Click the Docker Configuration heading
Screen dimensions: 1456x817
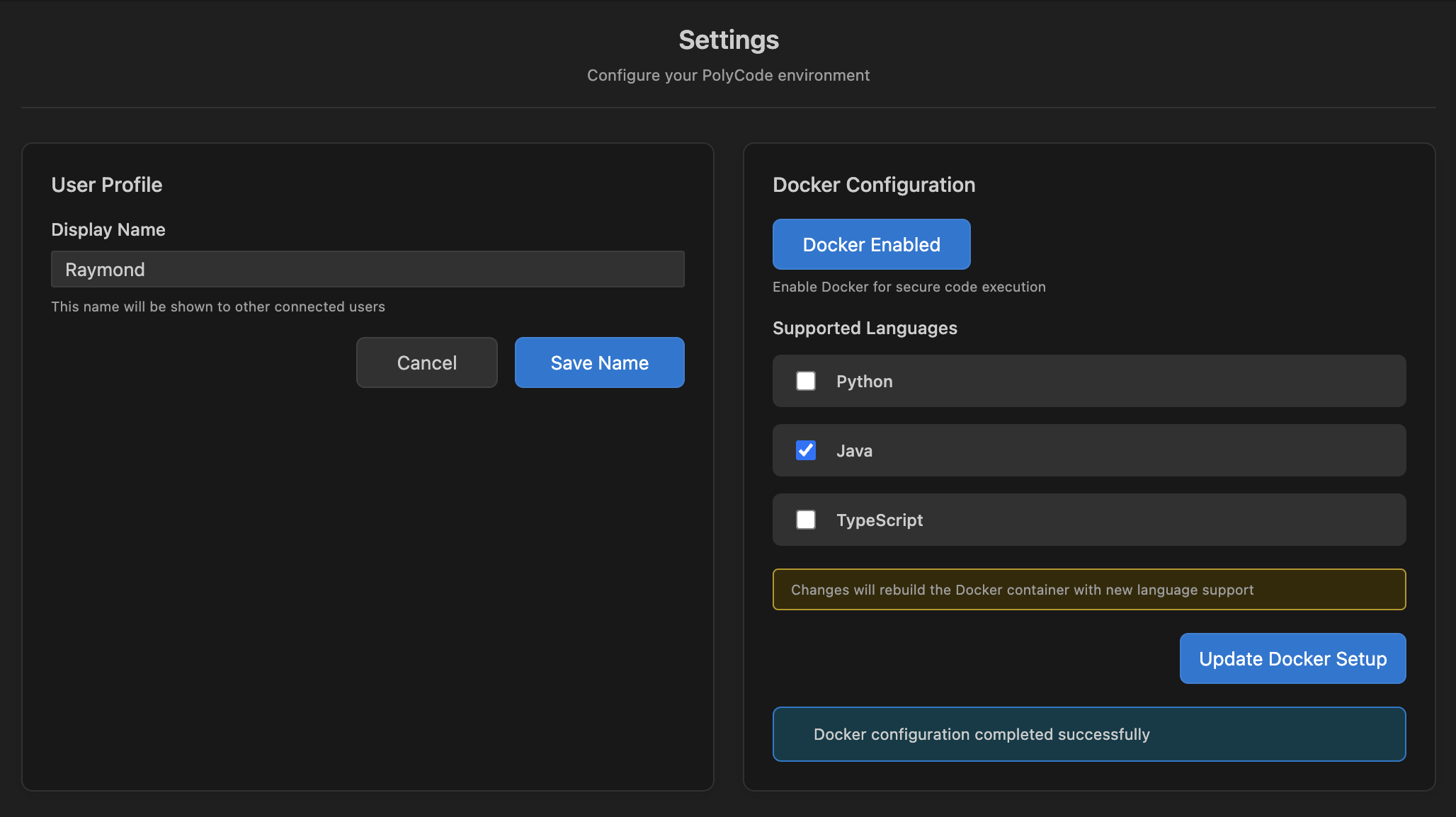pyautogui.click(x=874, y=185)
